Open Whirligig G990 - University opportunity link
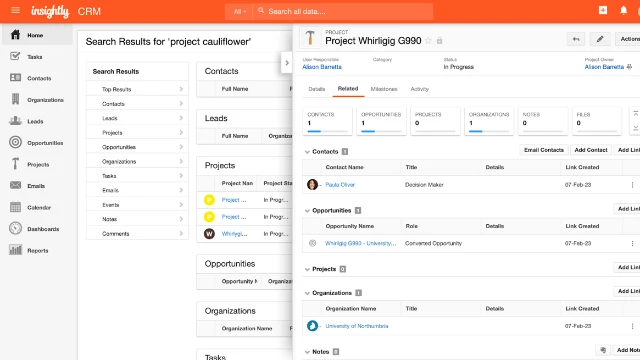Image resolution: width=640 pixels, height=360 pixels. click(x=360, y=243)
